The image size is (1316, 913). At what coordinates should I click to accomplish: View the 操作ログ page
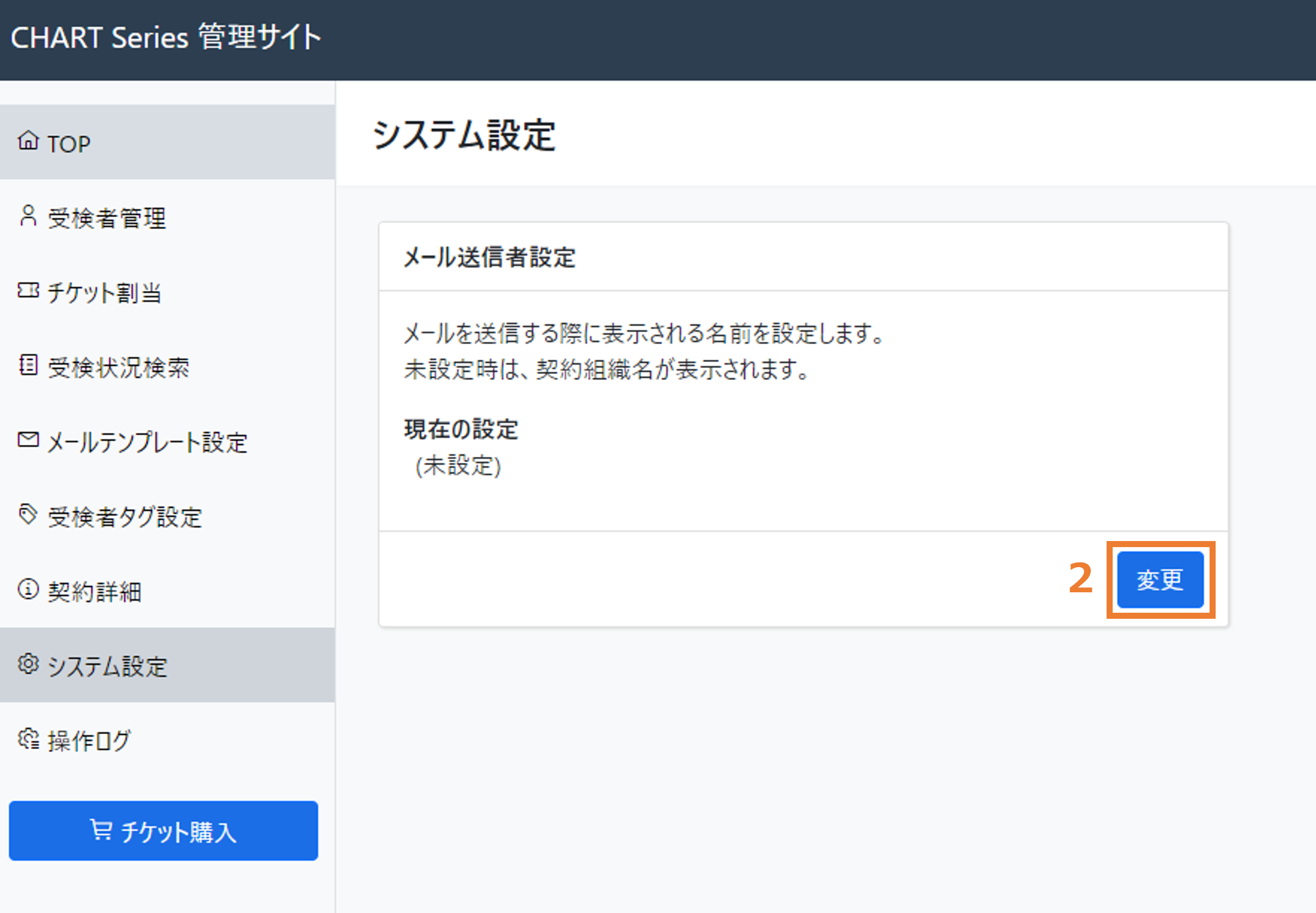[x=168, y=740]
